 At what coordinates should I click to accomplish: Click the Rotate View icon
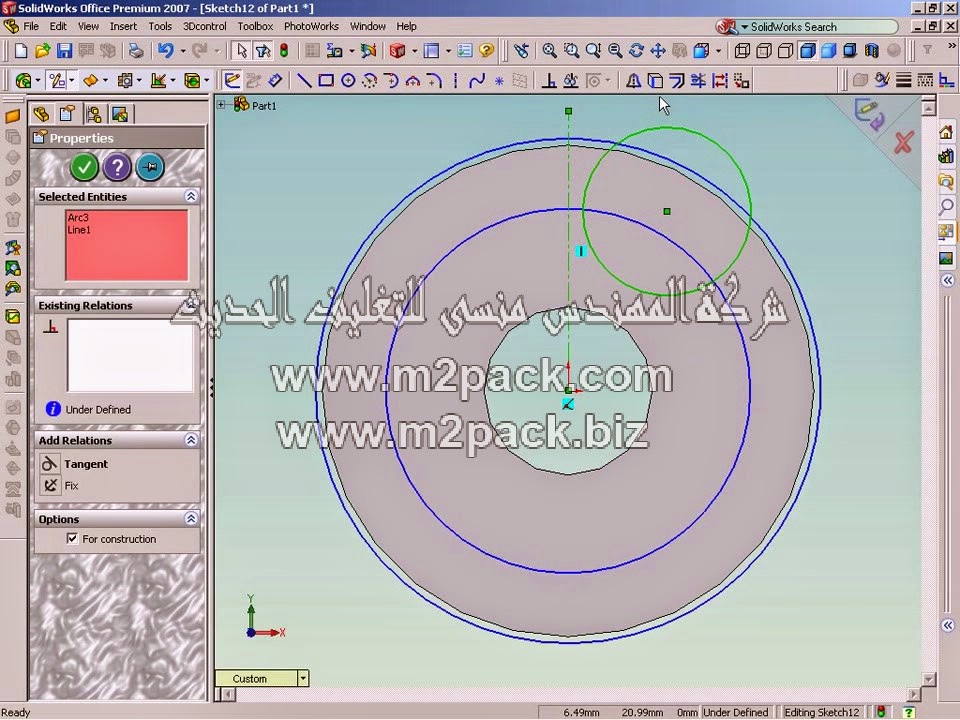click(636, 50)
